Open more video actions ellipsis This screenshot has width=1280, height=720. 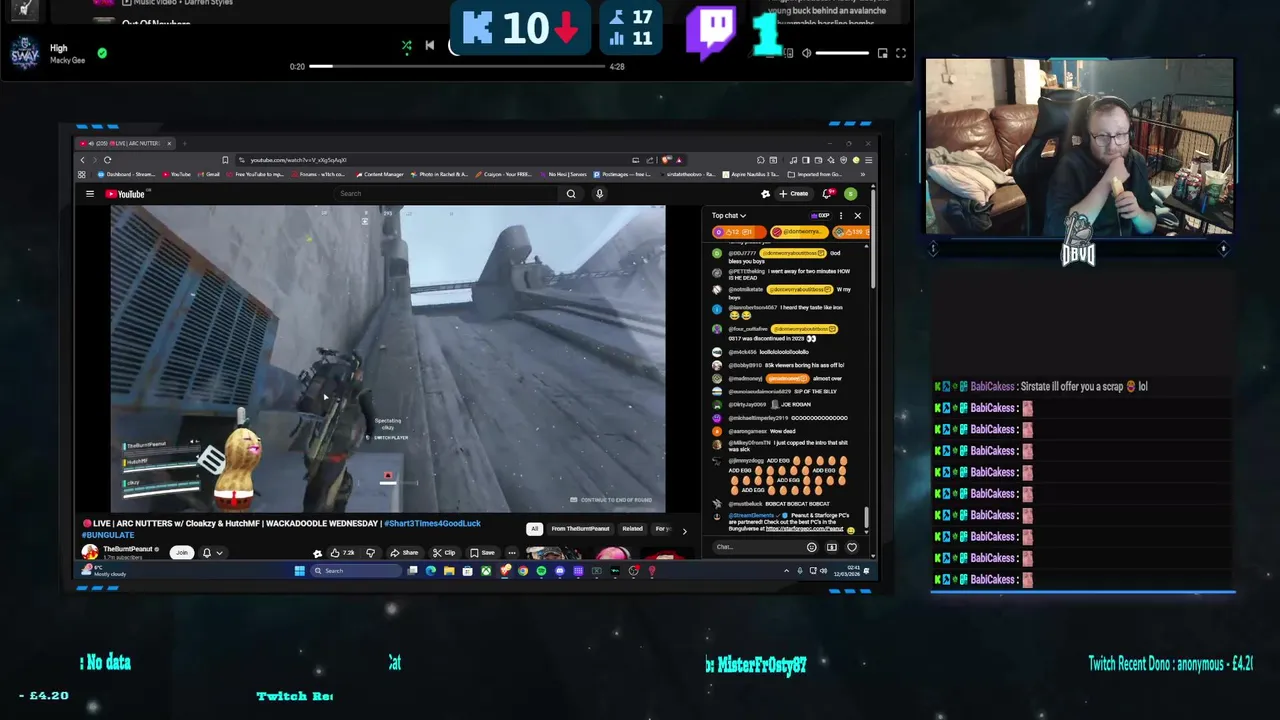click(511, 552)
